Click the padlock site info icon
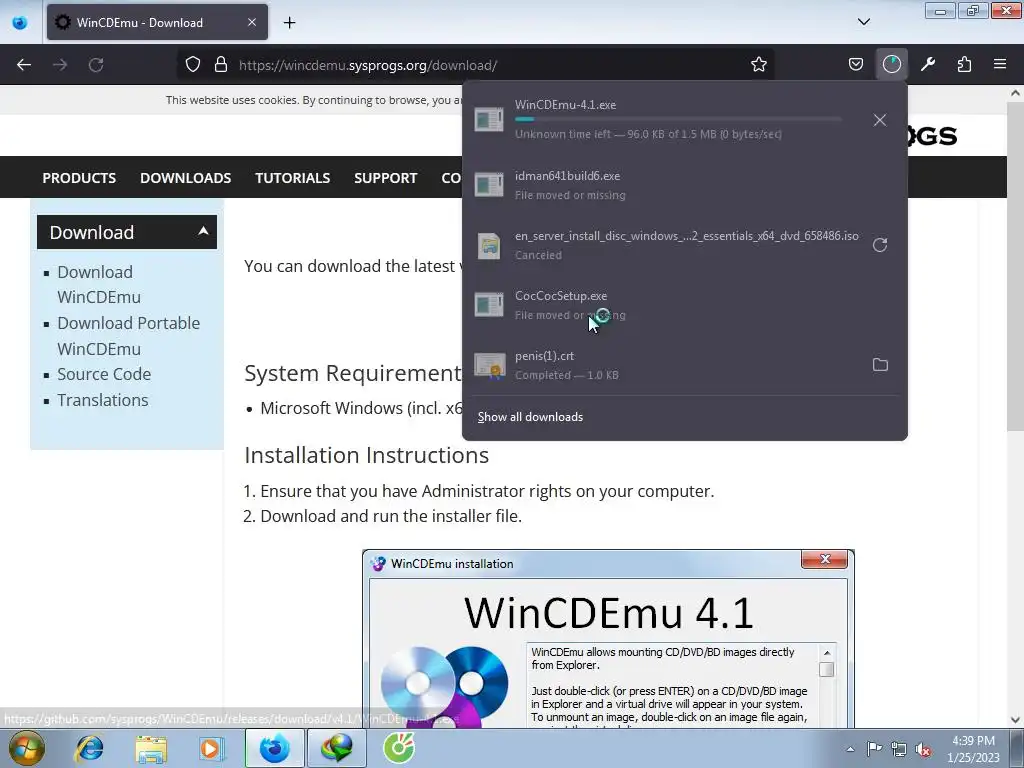 [221, 65]
